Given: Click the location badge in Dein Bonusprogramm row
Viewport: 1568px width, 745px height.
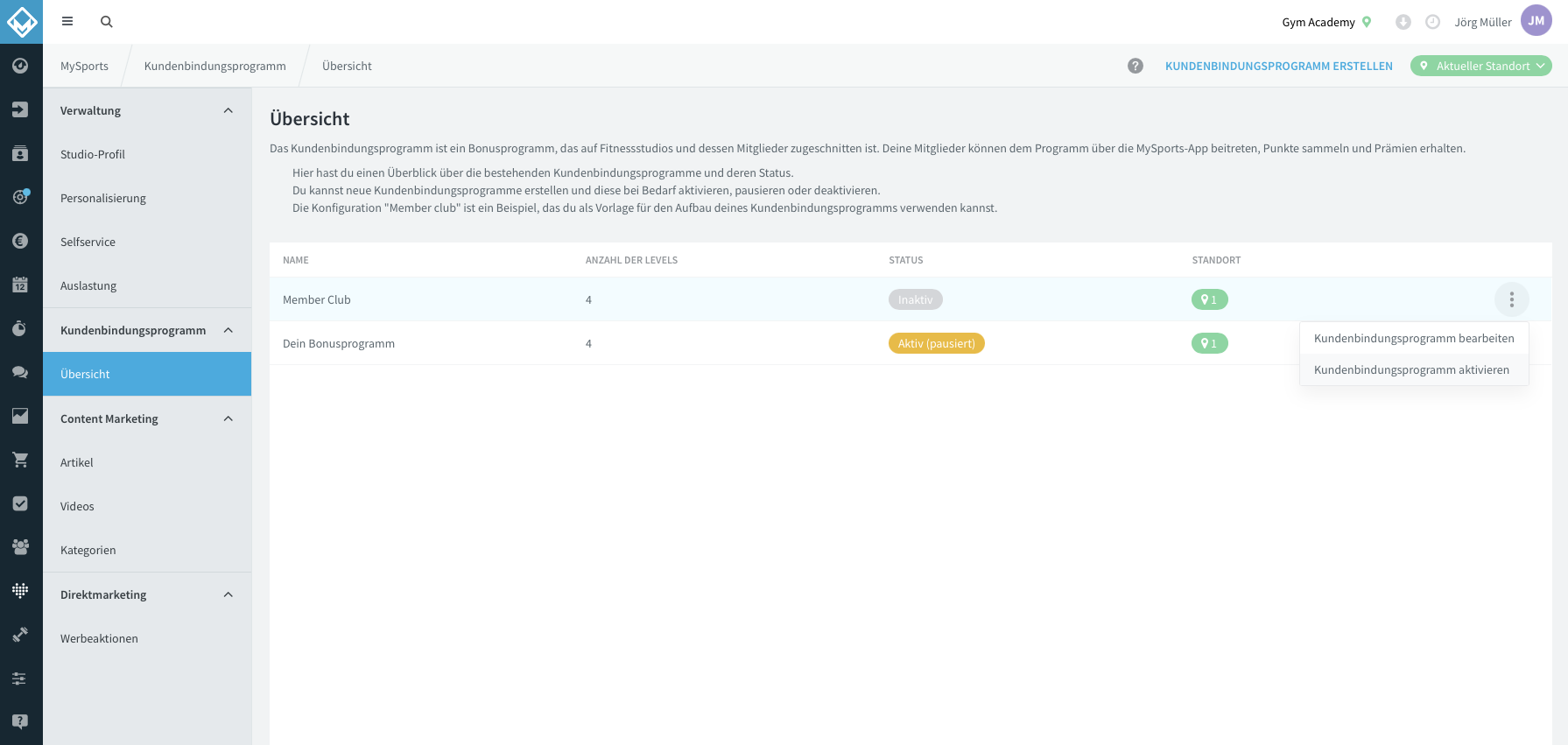Looking at the screenshot, I should [1210, 343].
